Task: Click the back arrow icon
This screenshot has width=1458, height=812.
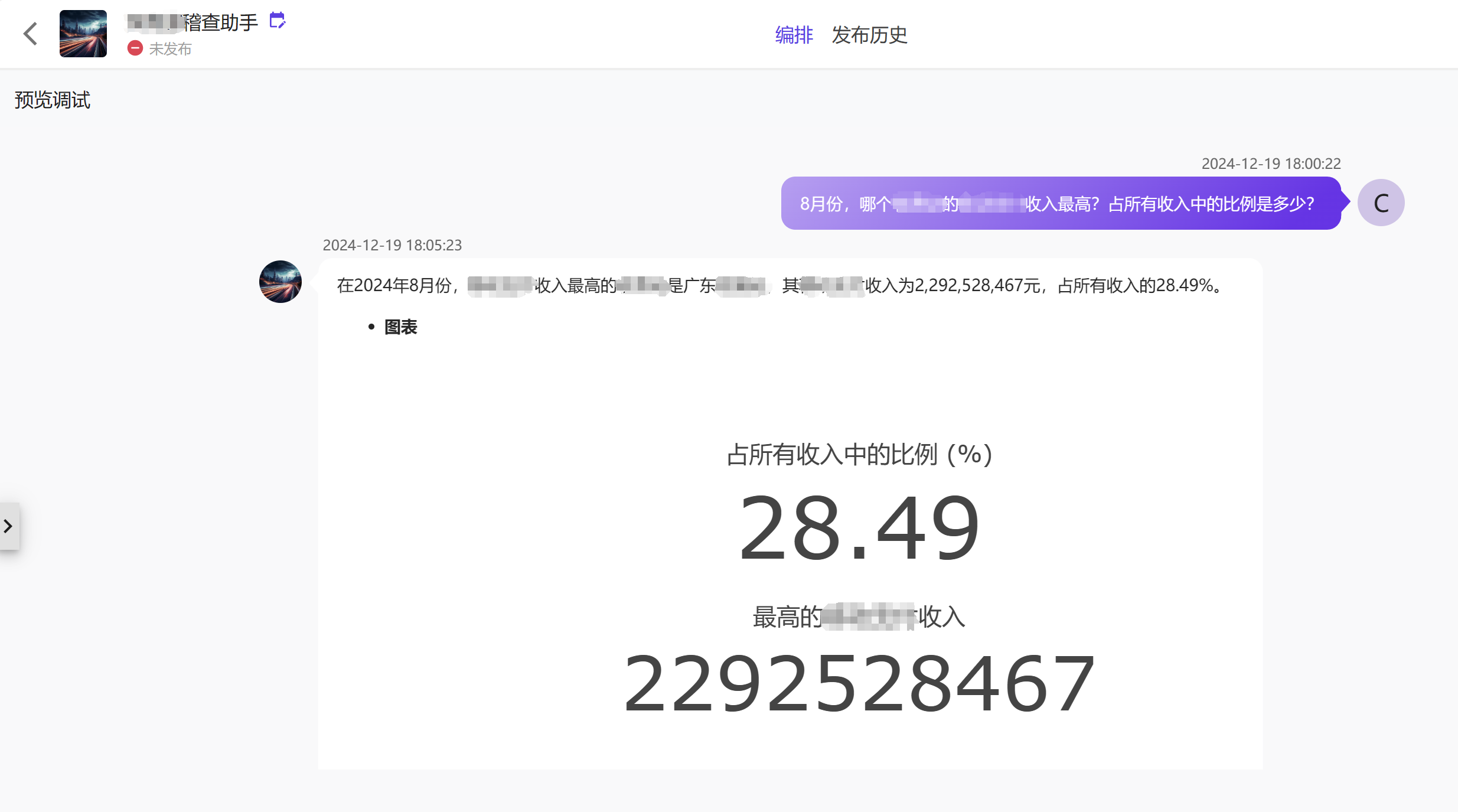Action: (31, 34)
